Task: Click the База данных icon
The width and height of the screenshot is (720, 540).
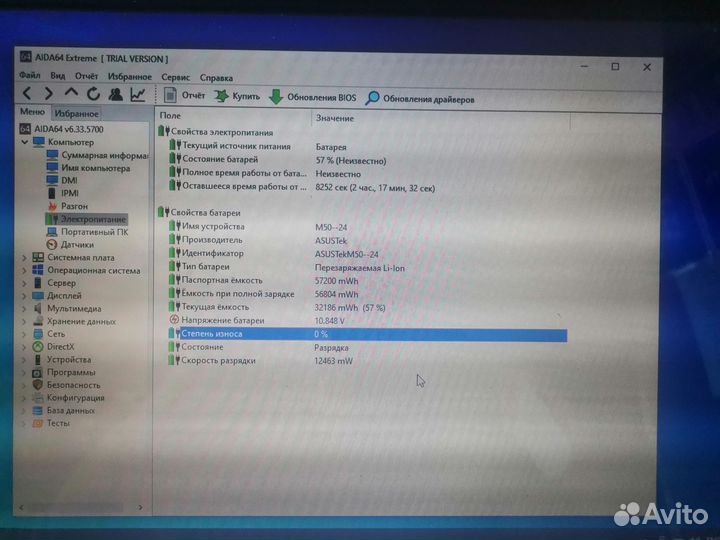Action: pyautogui.click(x=38, y=411)
